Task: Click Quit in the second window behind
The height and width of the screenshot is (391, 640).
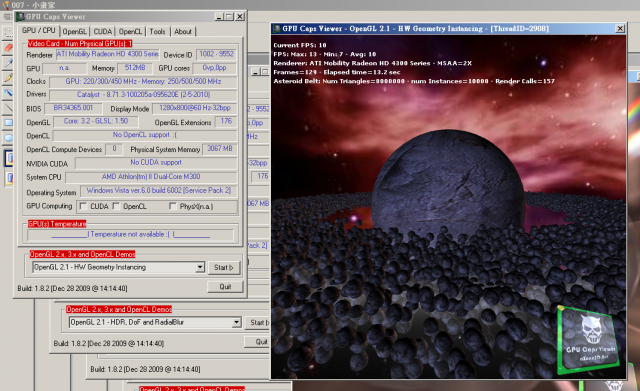Action: pos(257,342)
